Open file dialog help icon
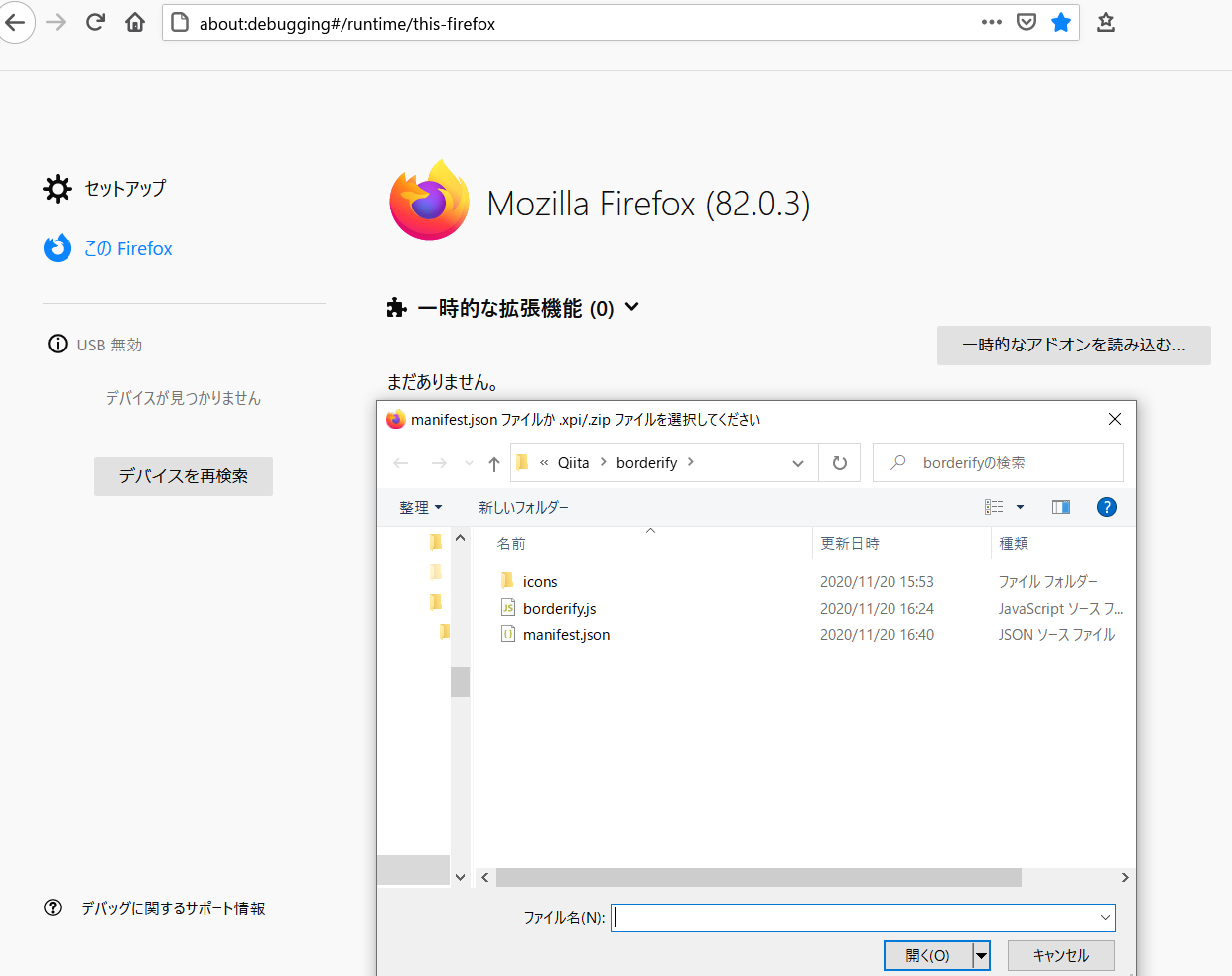The height and width of the screenshot is (976, 1232). (x=1107, y=507)
